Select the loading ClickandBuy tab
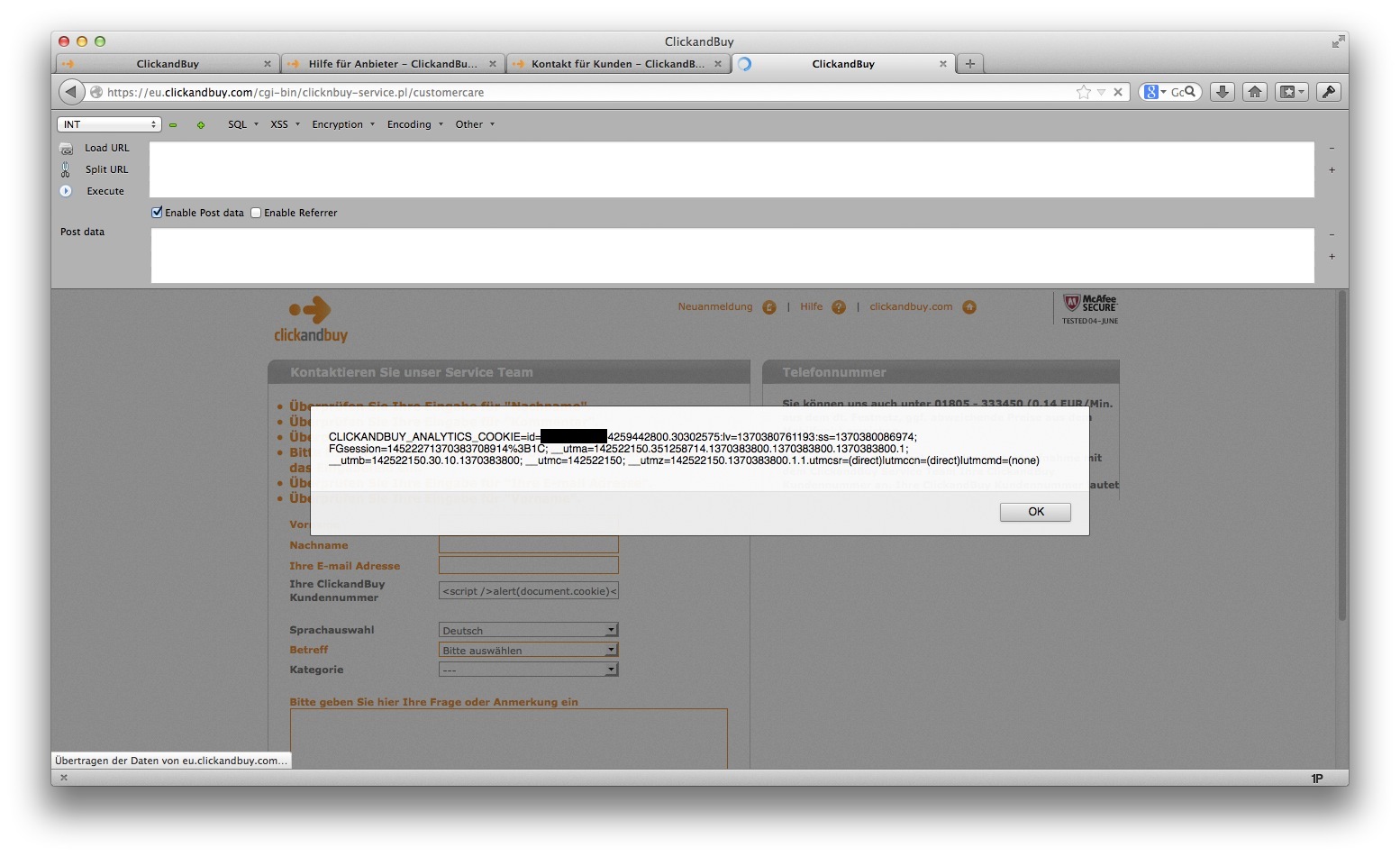Image resolution: width=1400 pixels, height=857 pixels. coord(843,64)
